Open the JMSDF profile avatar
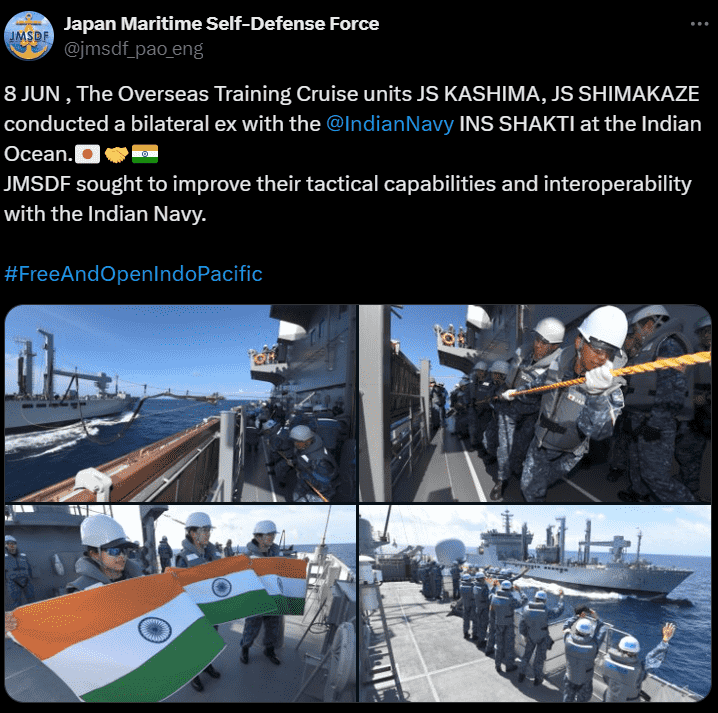 click(x=29, y=36)
